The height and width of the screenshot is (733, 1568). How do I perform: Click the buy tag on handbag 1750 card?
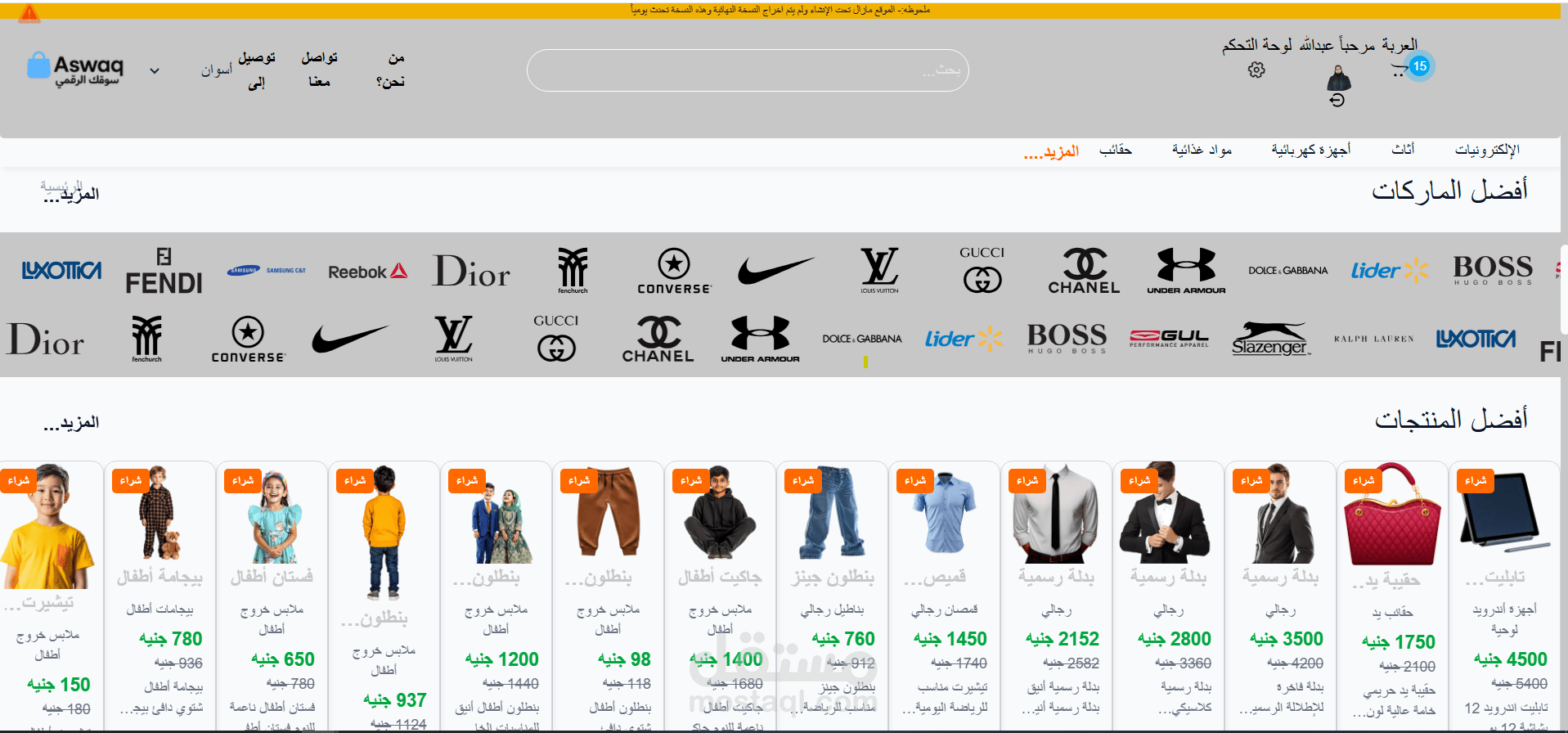[x=1363, y=481]
